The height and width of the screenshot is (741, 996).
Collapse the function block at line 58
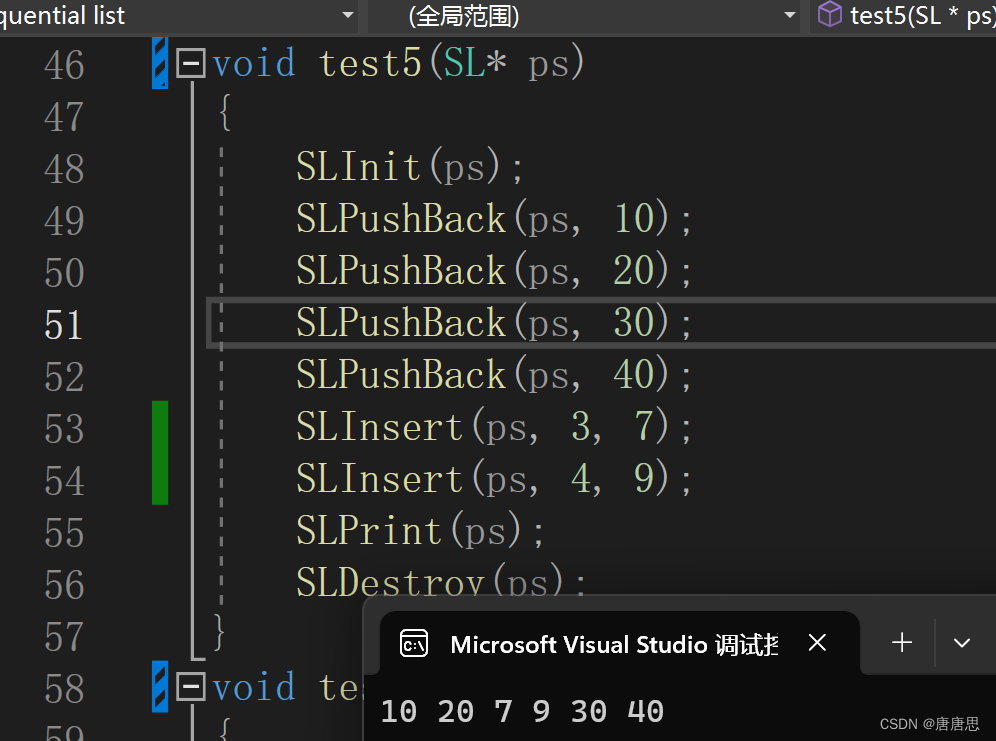(x=190, y=687)
